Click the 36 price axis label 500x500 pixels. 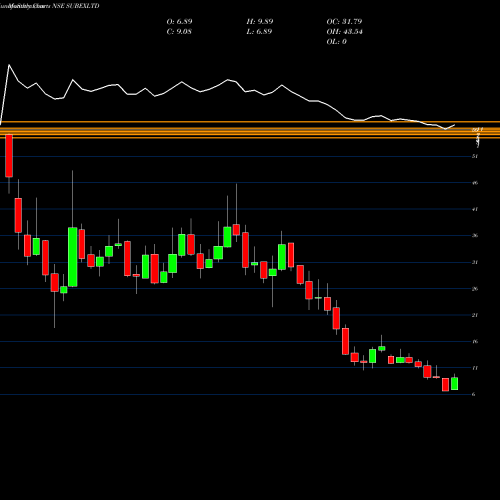475,236
